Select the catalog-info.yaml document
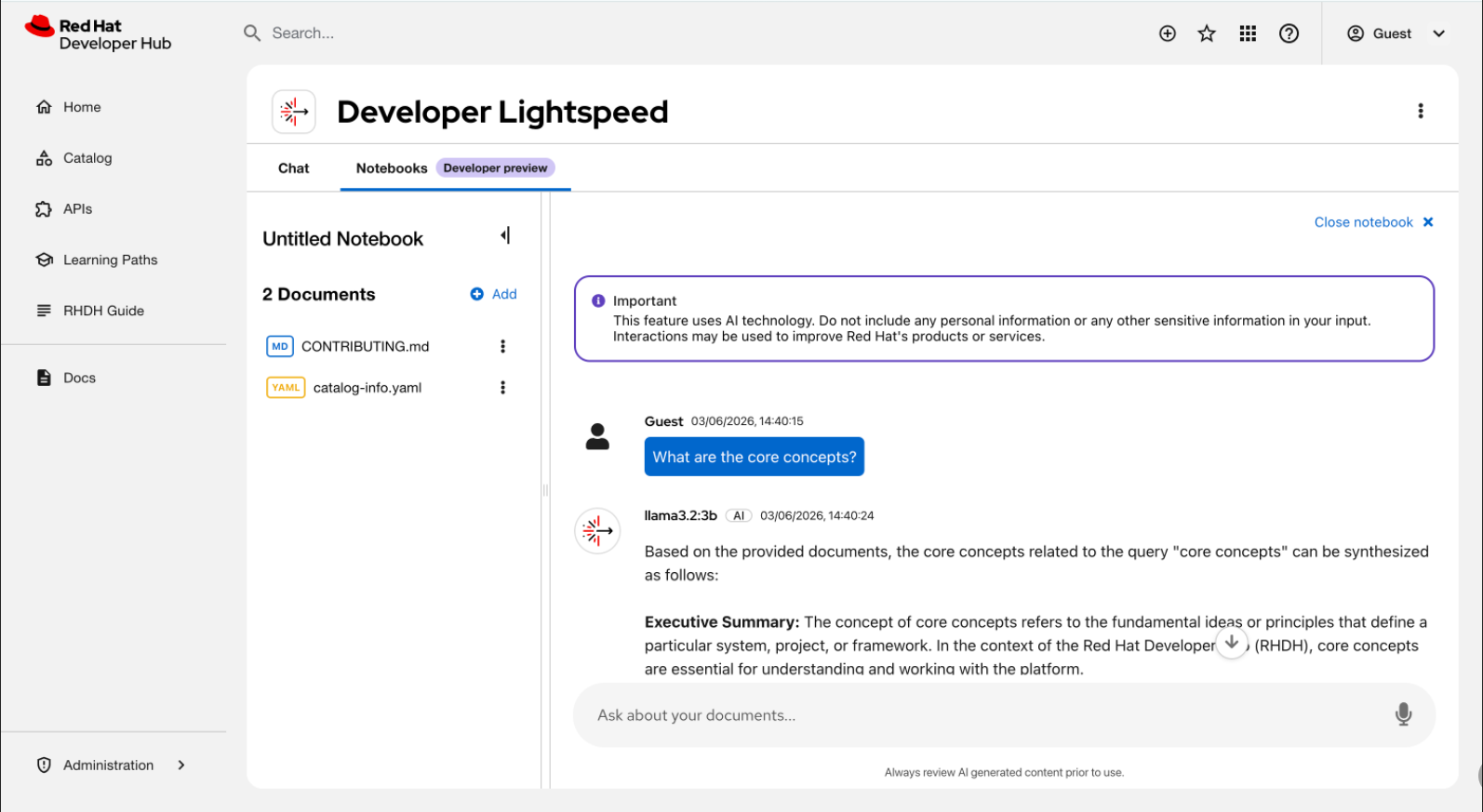Viewport: 1483px width, 812px height. [367, 388]
